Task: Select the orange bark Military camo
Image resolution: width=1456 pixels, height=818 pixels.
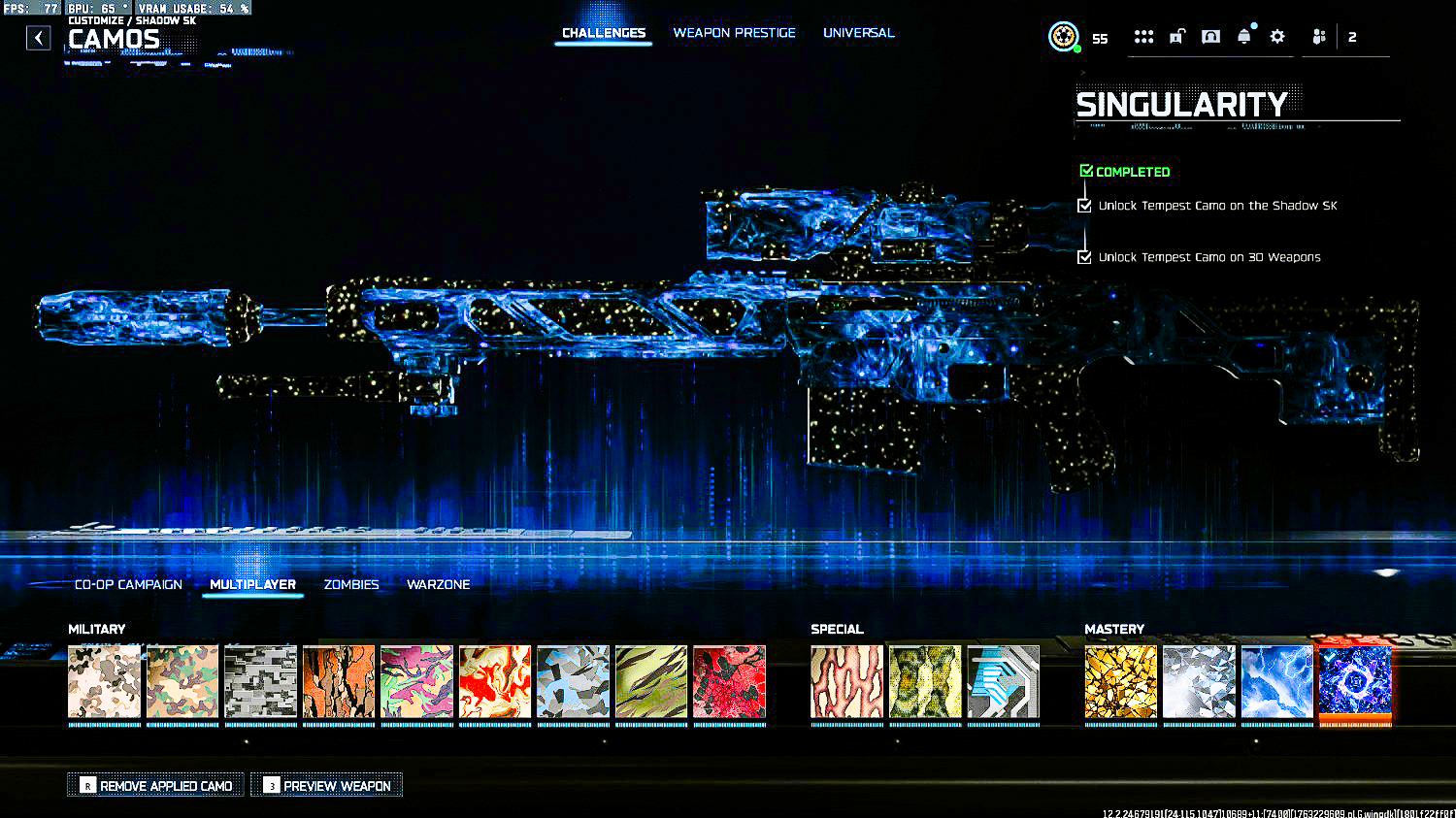Action: pos(339,682)
